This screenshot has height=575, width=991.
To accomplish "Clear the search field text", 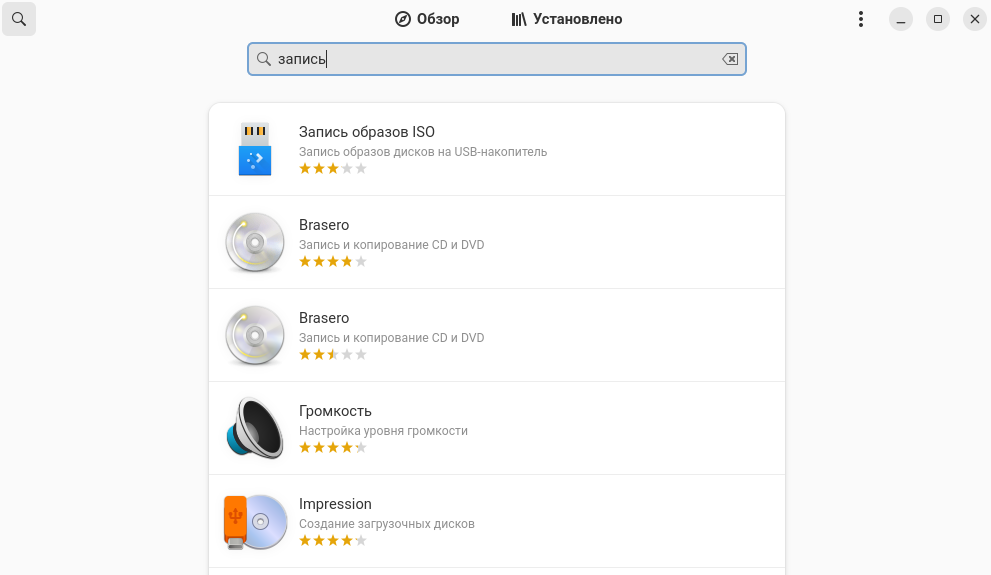I will click(x=731, y=59).
